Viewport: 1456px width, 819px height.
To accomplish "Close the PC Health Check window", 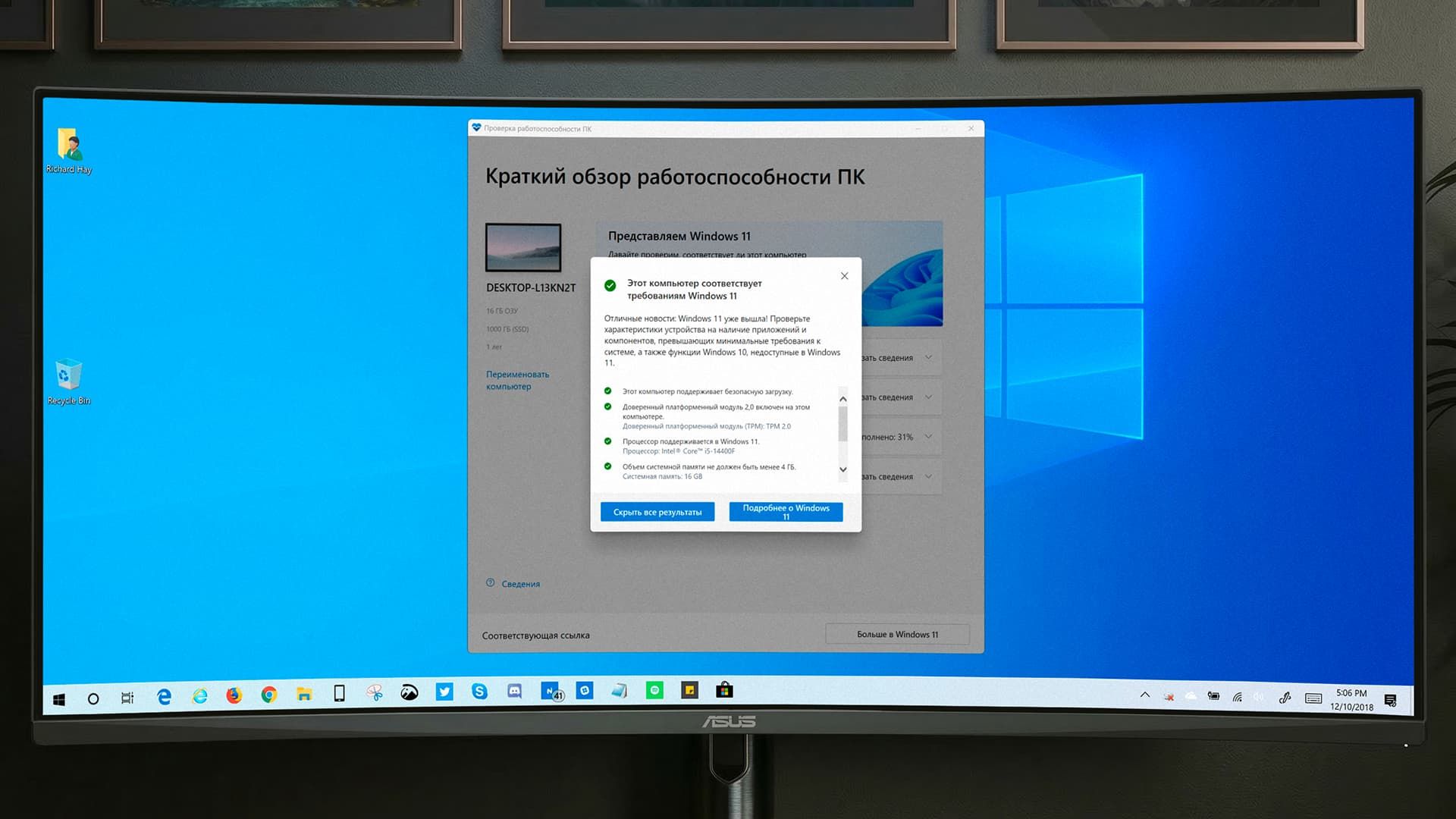I will 971,128.
